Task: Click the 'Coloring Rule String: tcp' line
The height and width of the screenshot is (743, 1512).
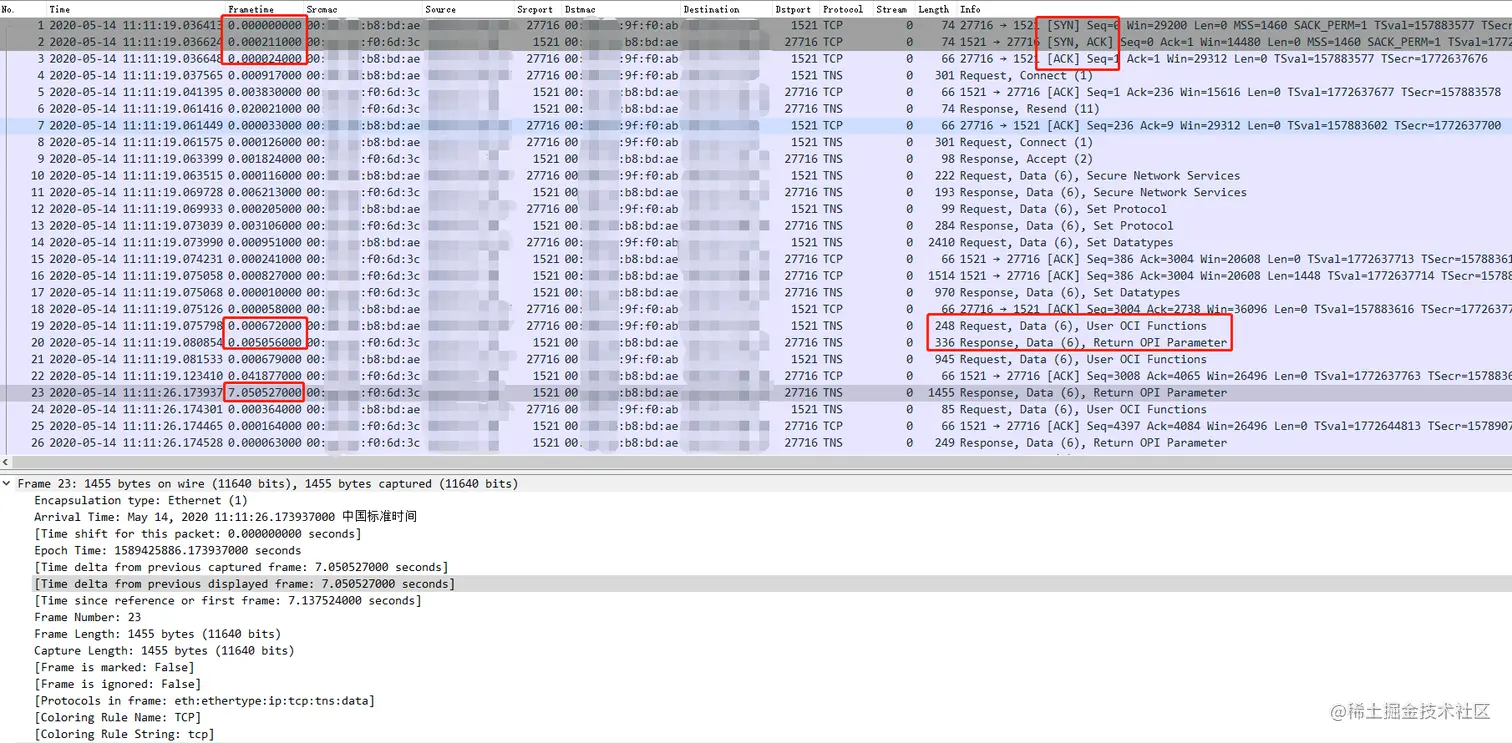Action: point(124,734)
